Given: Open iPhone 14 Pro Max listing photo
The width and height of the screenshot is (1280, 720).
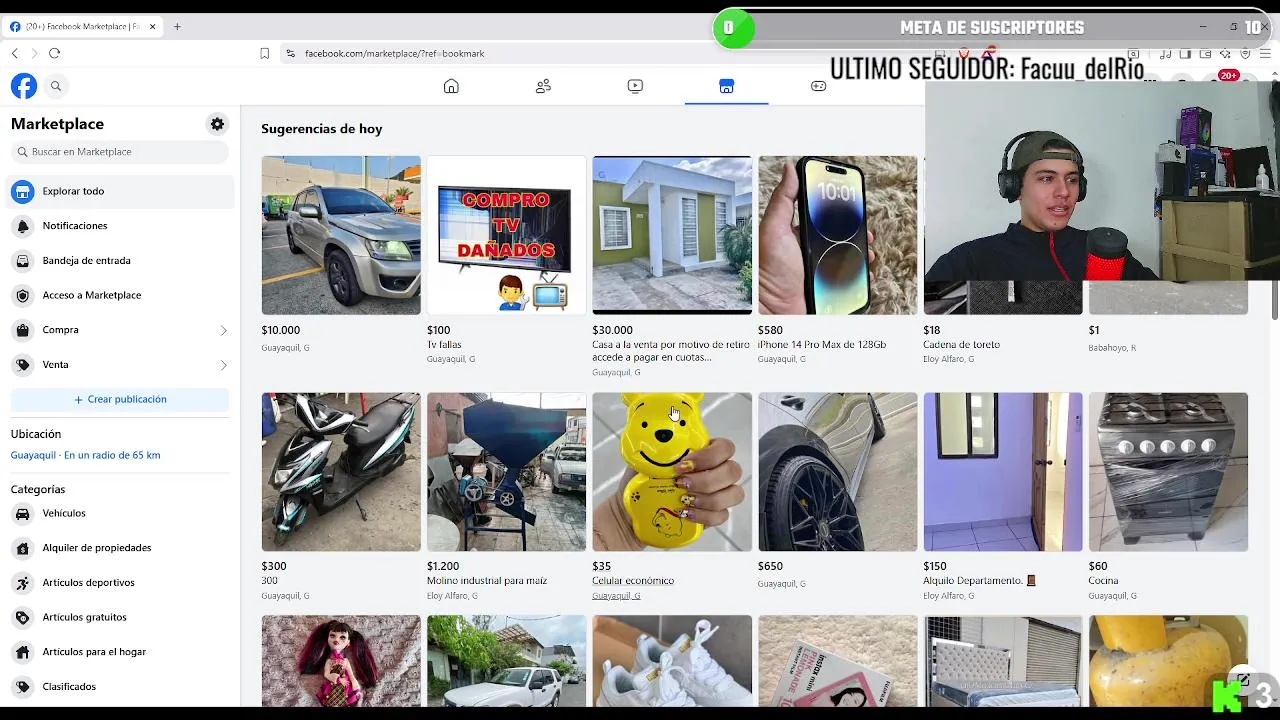Looking at the screenshot, I should [x=837, y=235].
